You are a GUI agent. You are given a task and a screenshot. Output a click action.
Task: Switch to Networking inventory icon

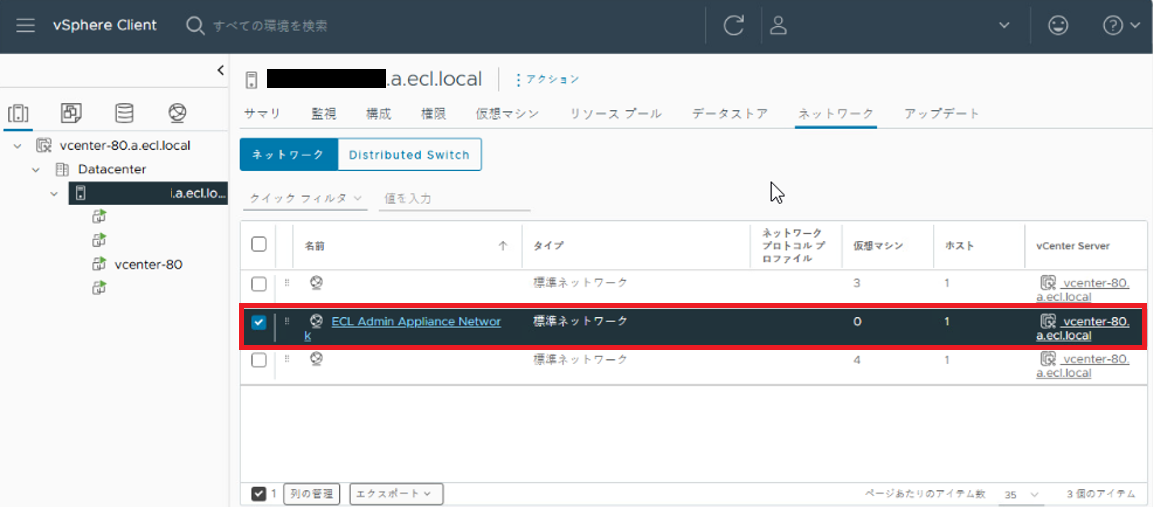point(177,113)
